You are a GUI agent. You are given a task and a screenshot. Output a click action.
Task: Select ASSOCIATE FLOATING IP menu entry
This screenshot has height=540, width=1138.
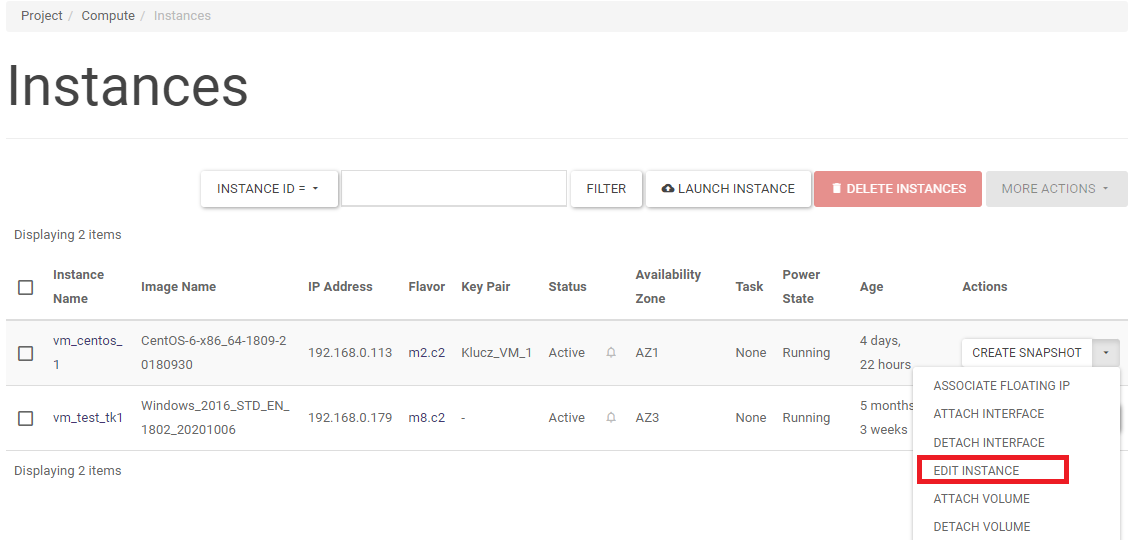1001,386
